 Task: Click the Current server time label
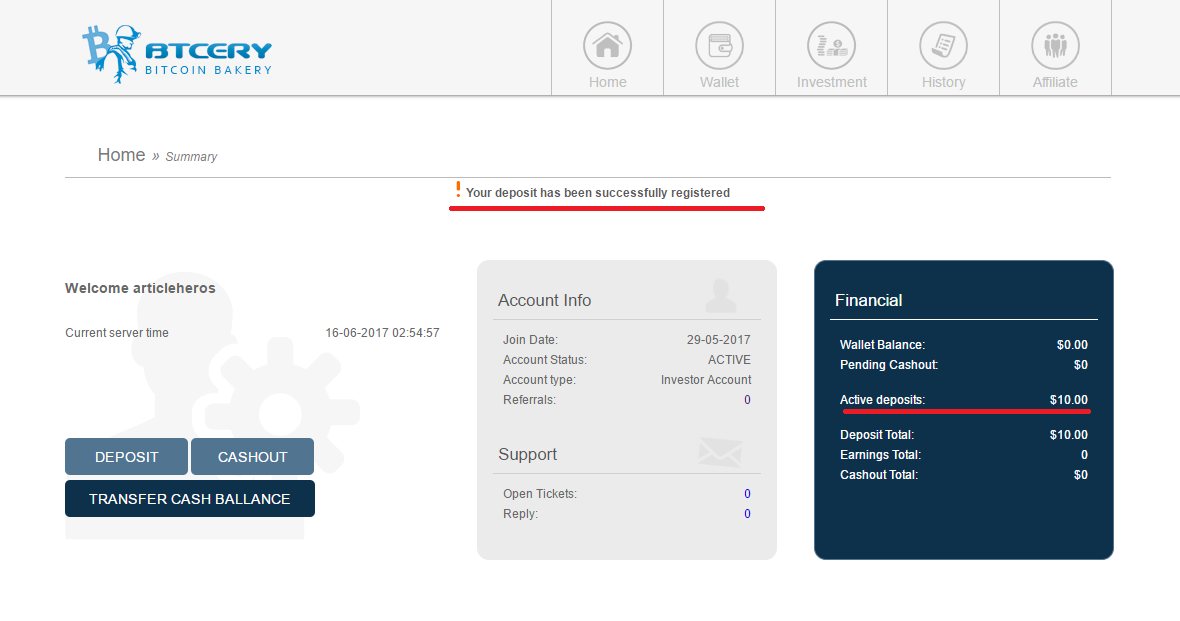tap(117, 333)
